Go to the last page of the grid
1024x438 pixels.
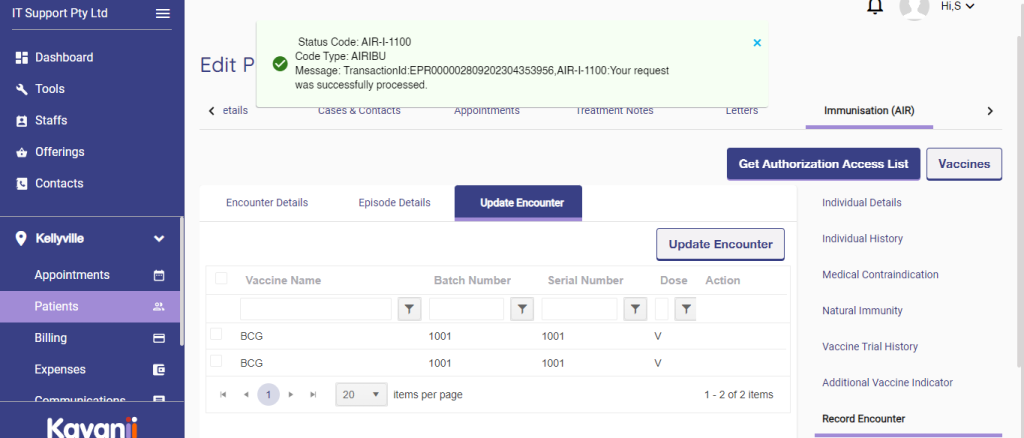(x=314, y=395)
